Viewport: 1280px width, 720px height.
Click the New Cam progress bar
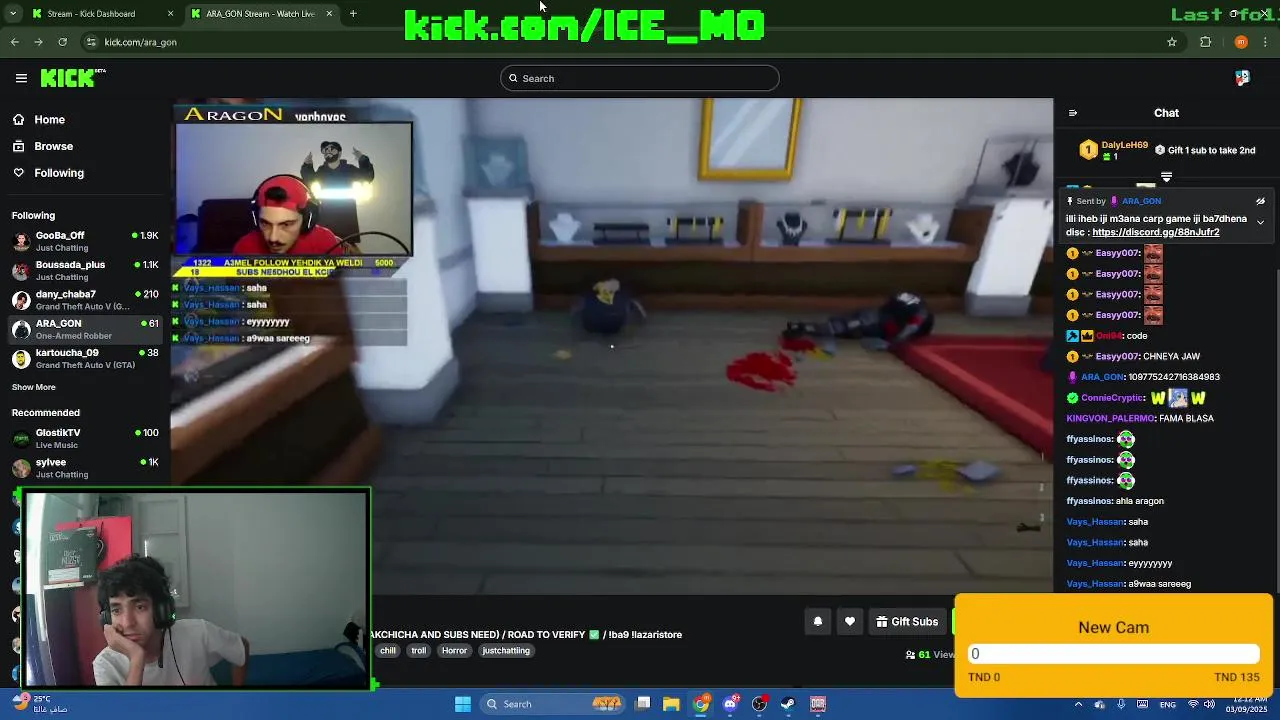click(x=1113, y=654)
